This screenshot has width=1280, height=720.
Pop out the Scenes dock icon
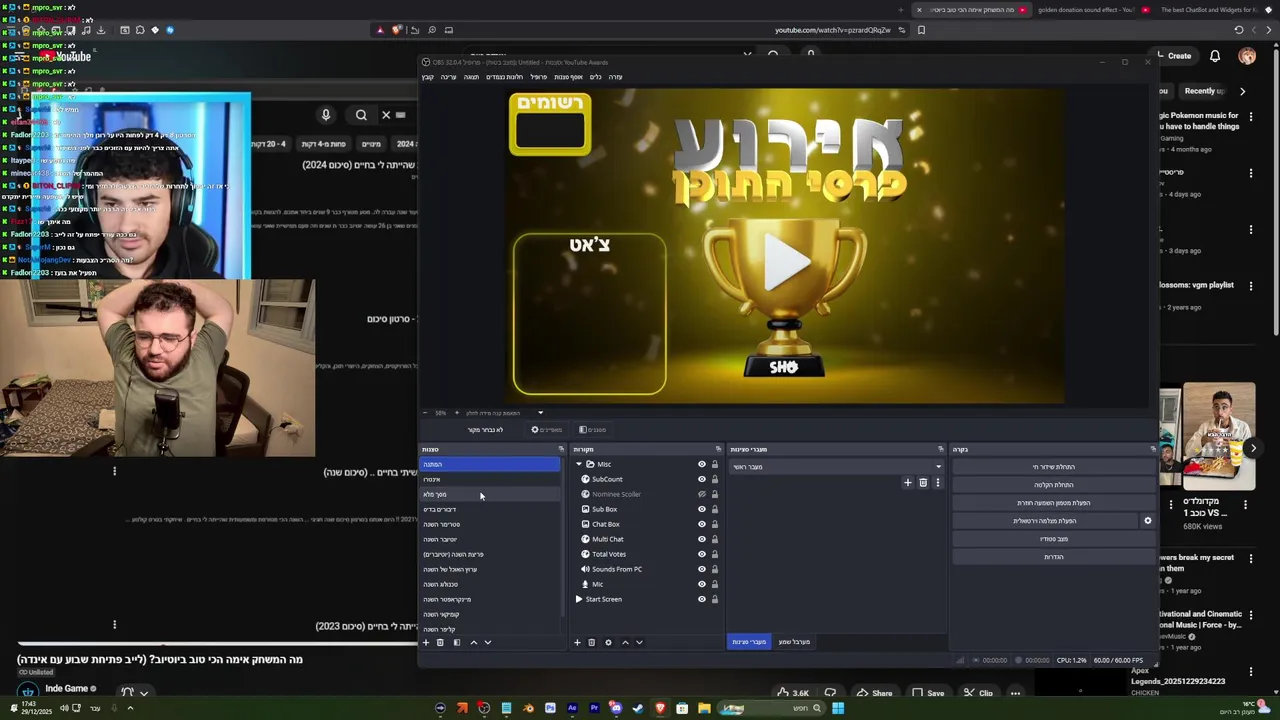(561, 449)
